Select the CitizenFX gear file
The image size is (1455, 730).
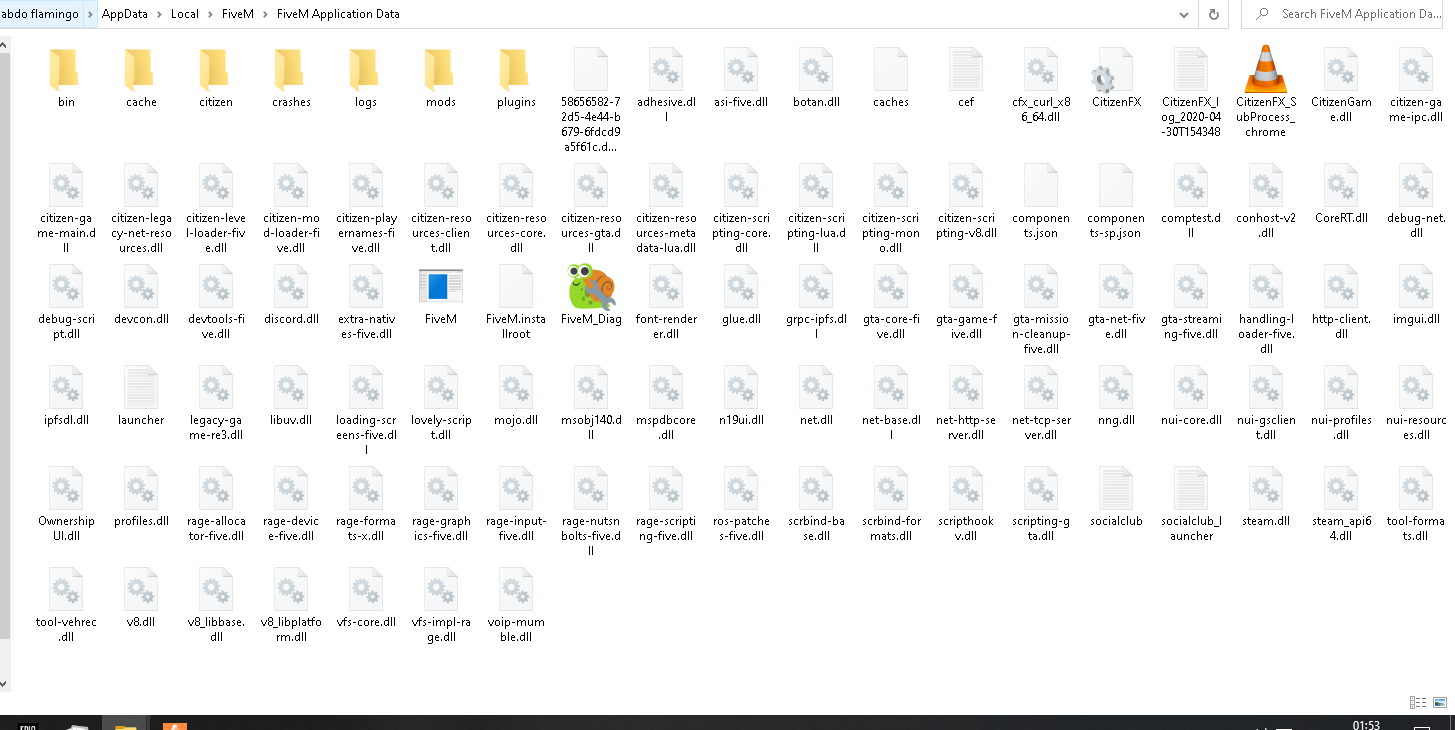tap(1116, 78)
